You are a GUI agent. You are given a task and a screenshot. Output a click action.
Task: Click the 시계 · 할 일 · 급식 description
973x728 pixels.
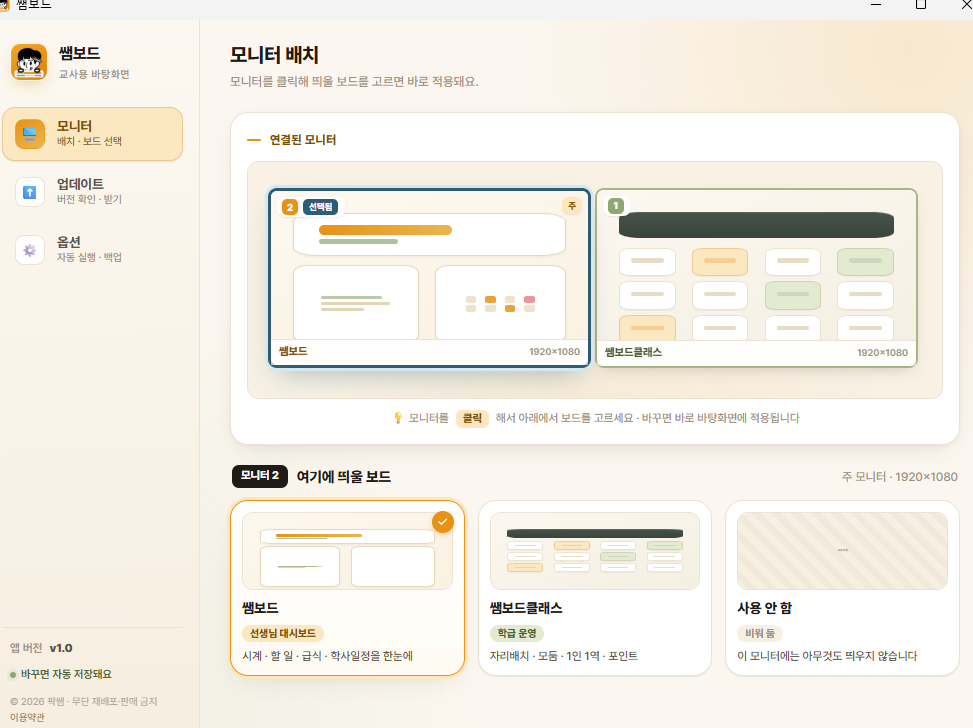click(x=327, y=656)
